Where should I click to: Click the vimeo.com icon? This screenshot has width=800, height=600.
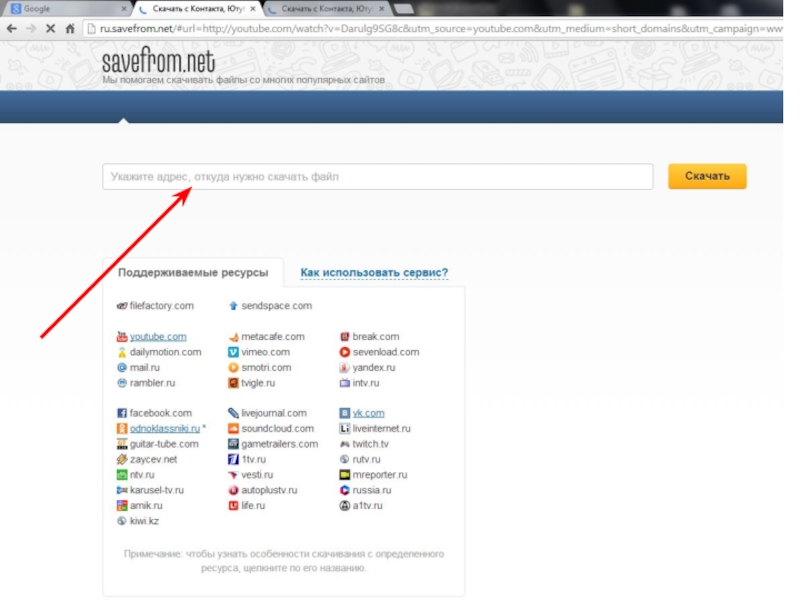tap(233, 352)
